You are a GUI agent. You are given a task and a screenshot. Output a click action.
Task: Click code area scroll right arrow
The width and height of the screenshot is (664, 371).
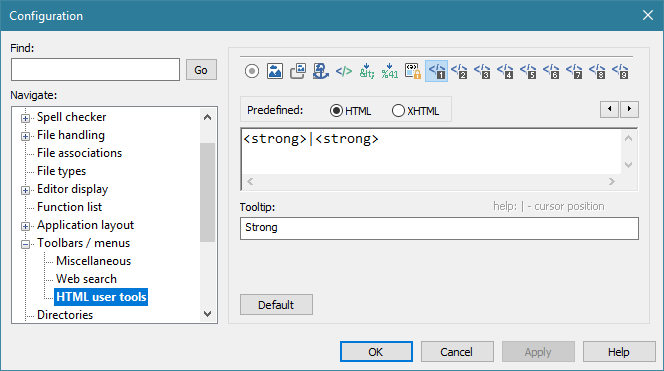tap(611, 182)
